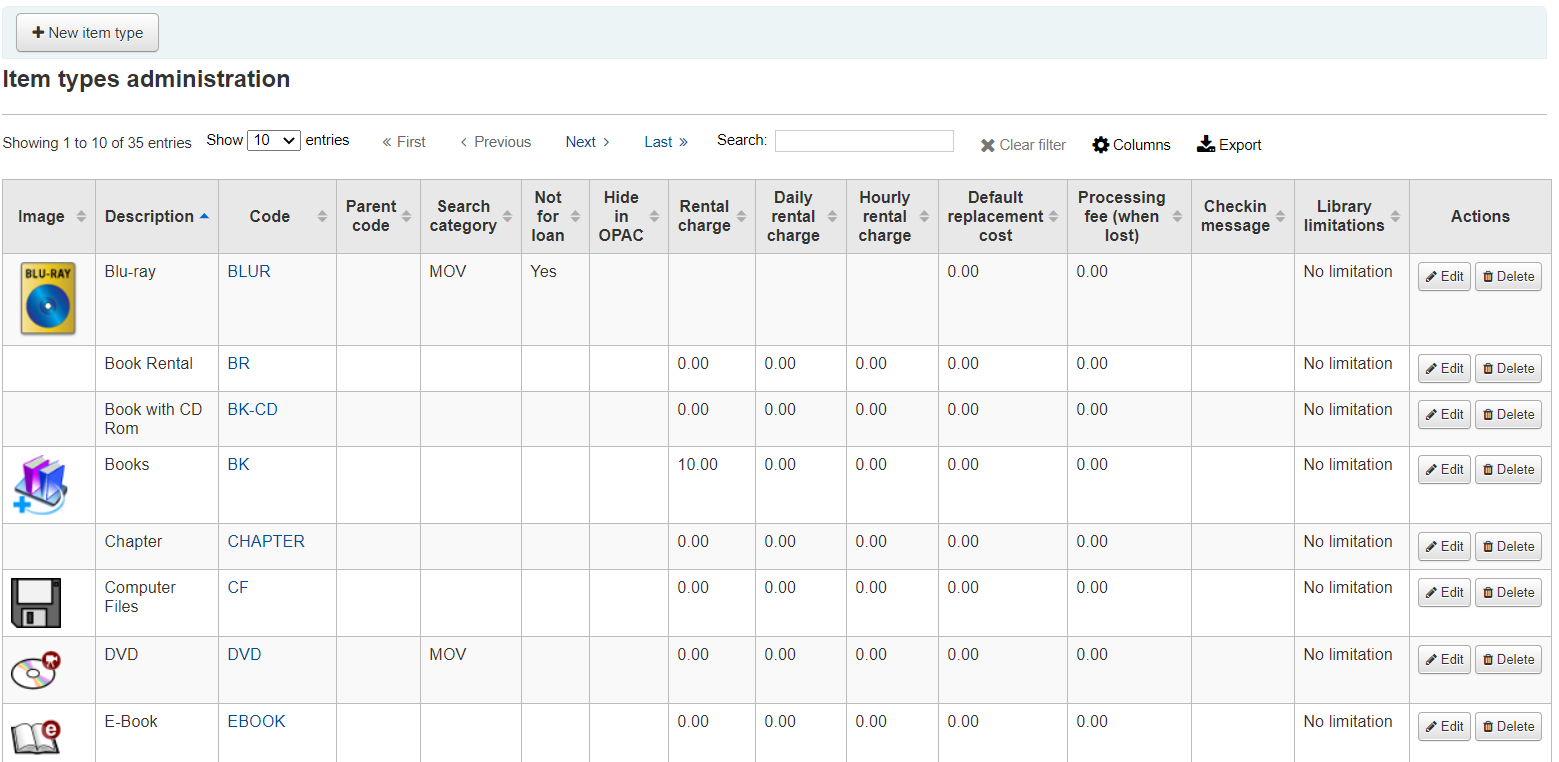
Task: Sort by Hide in OPAC arrows
Action: pos(654,217)
